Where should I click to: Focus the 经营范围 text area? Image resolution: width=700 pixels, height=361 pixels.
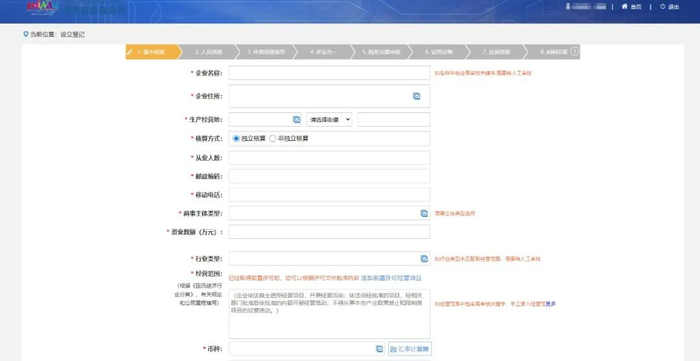pyautogui.click(x=329, y=314)
